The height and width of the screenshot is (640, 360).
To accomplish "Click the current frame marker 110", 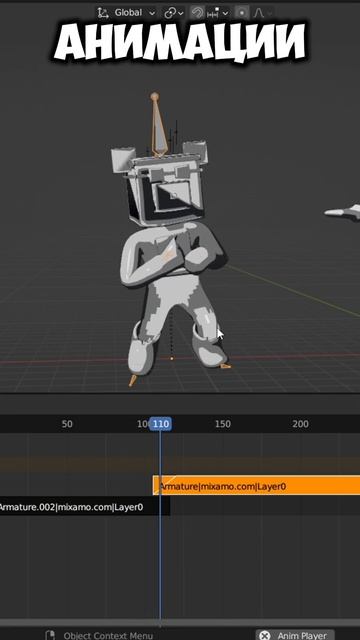I will (160, 424).
